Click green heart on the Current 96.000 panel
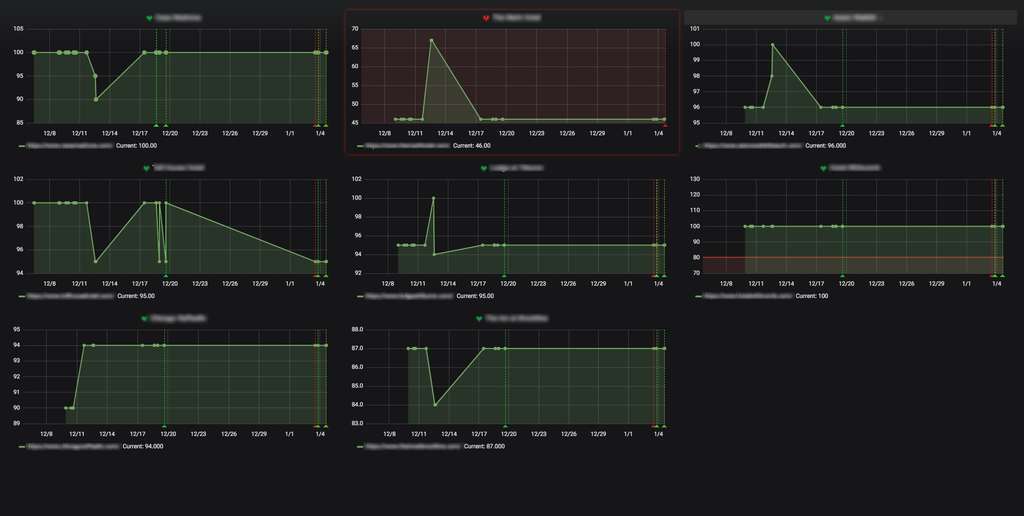Image resolution: width=1024 pixels, height=516 pixels. pos(827,18)
